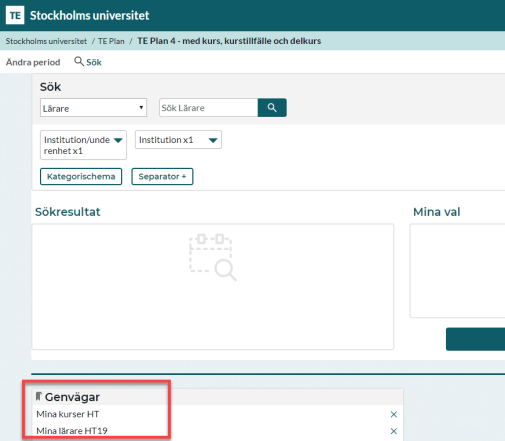Click the Mina val heading
This screenshot has height=441, width=505.
(437, 212)
